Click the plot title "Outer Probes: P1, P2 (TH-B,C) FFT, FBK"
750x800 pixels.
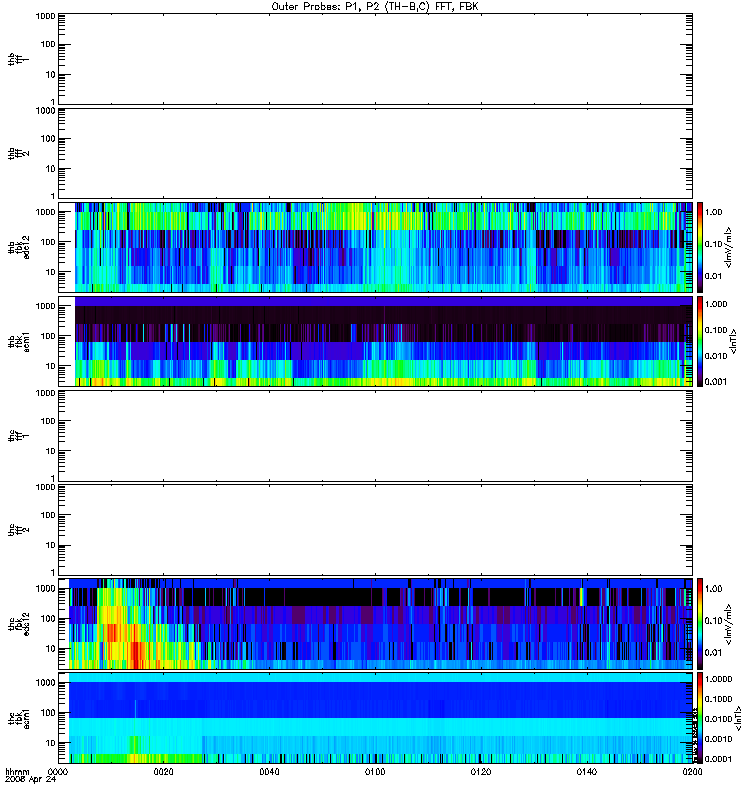pyautogui.click(x=375, y=7)
